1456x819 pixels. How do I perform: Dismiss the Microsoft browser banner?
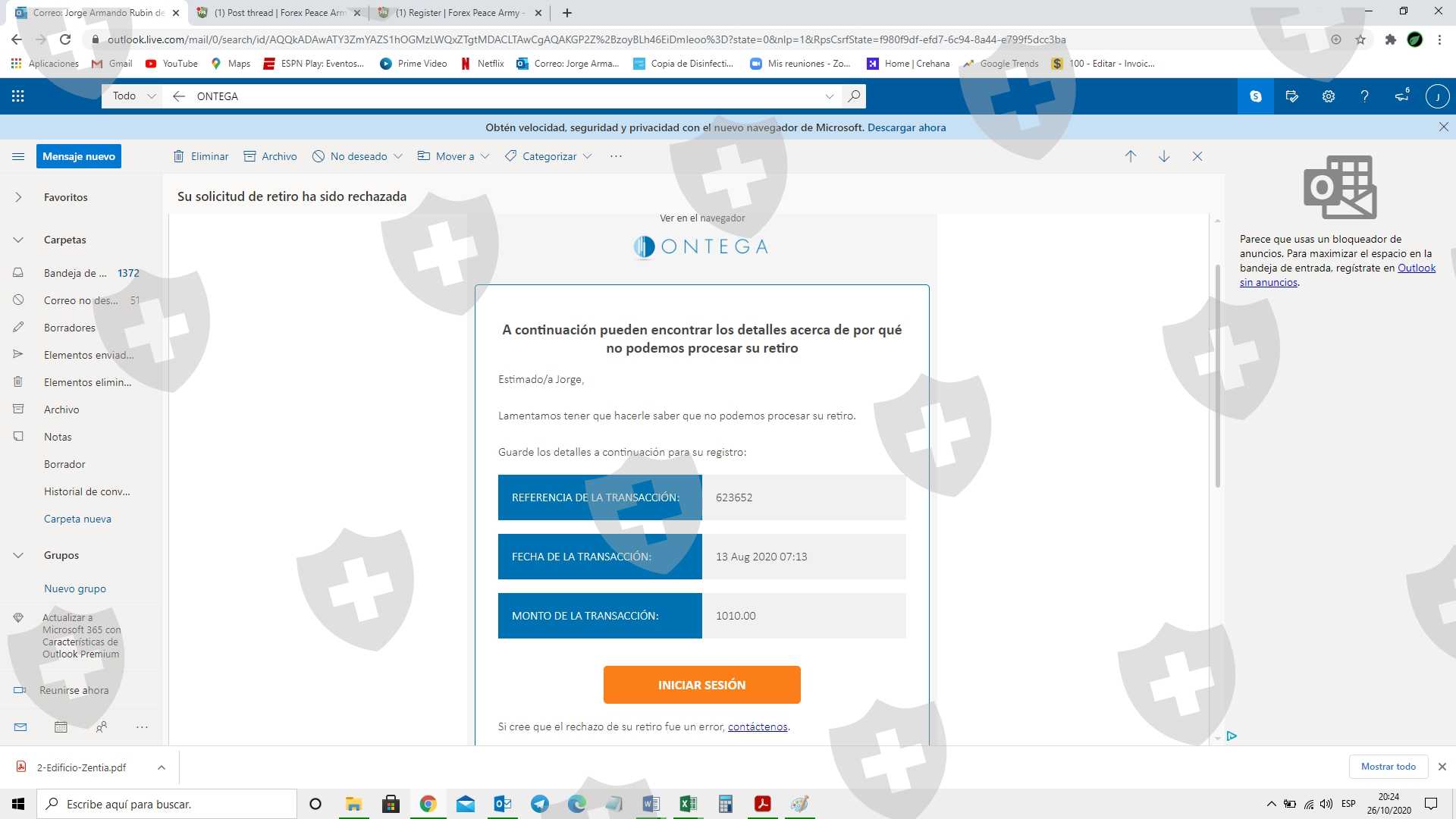coord(1443,127)
